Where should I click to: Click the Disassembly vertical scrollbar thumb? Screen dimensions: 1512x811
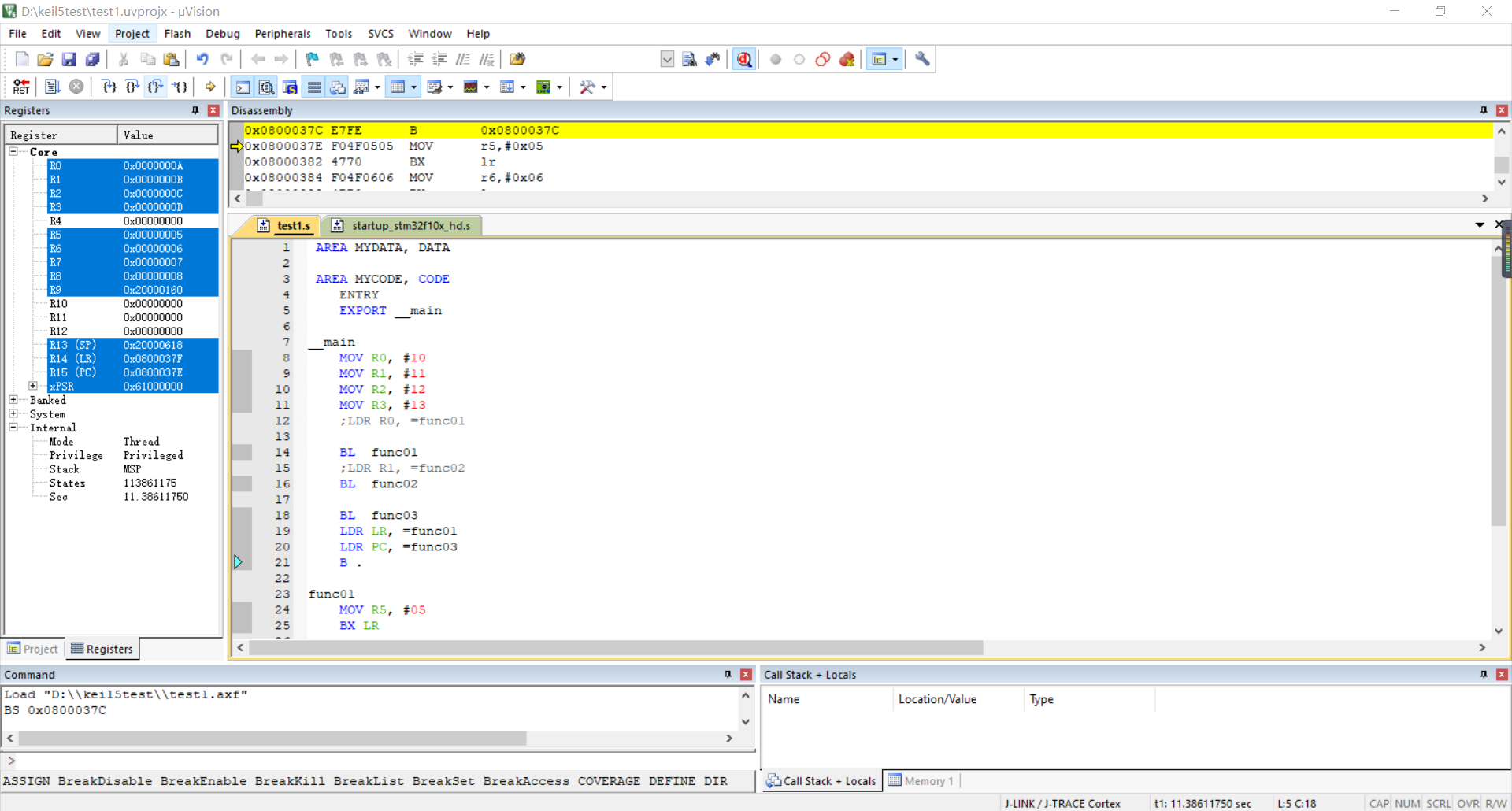1501,165
